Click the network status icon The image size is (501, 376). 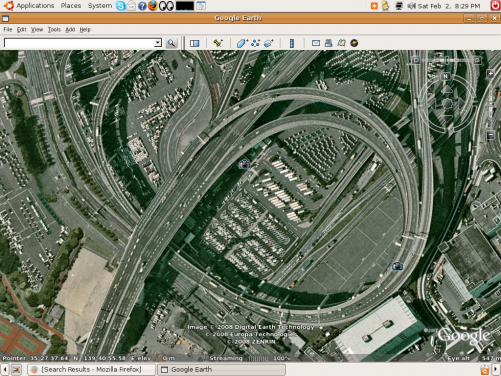(x=399, y=6)
